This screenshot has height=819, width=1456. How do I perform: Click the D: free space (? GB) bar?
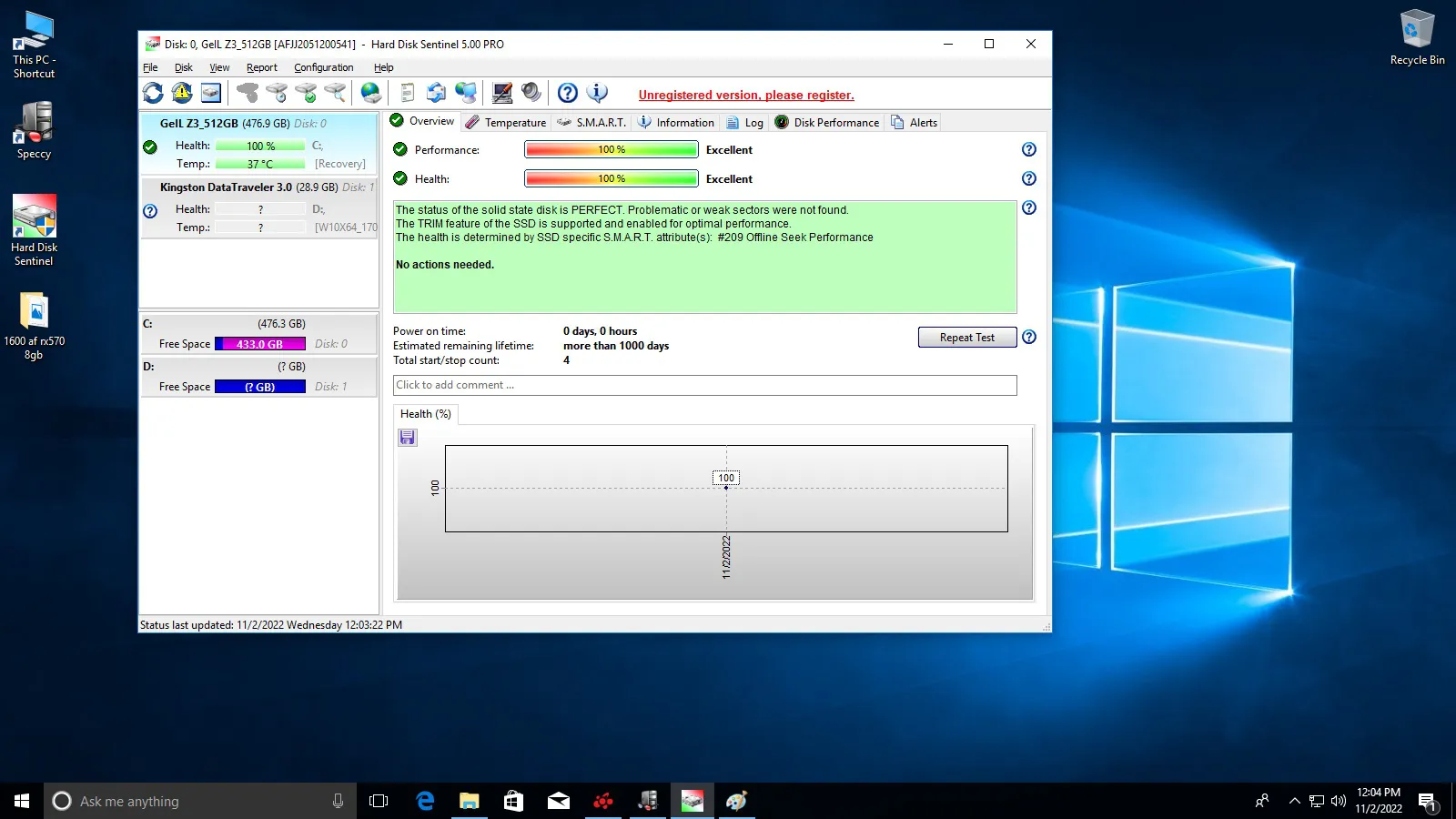click(x=260, y=387)
